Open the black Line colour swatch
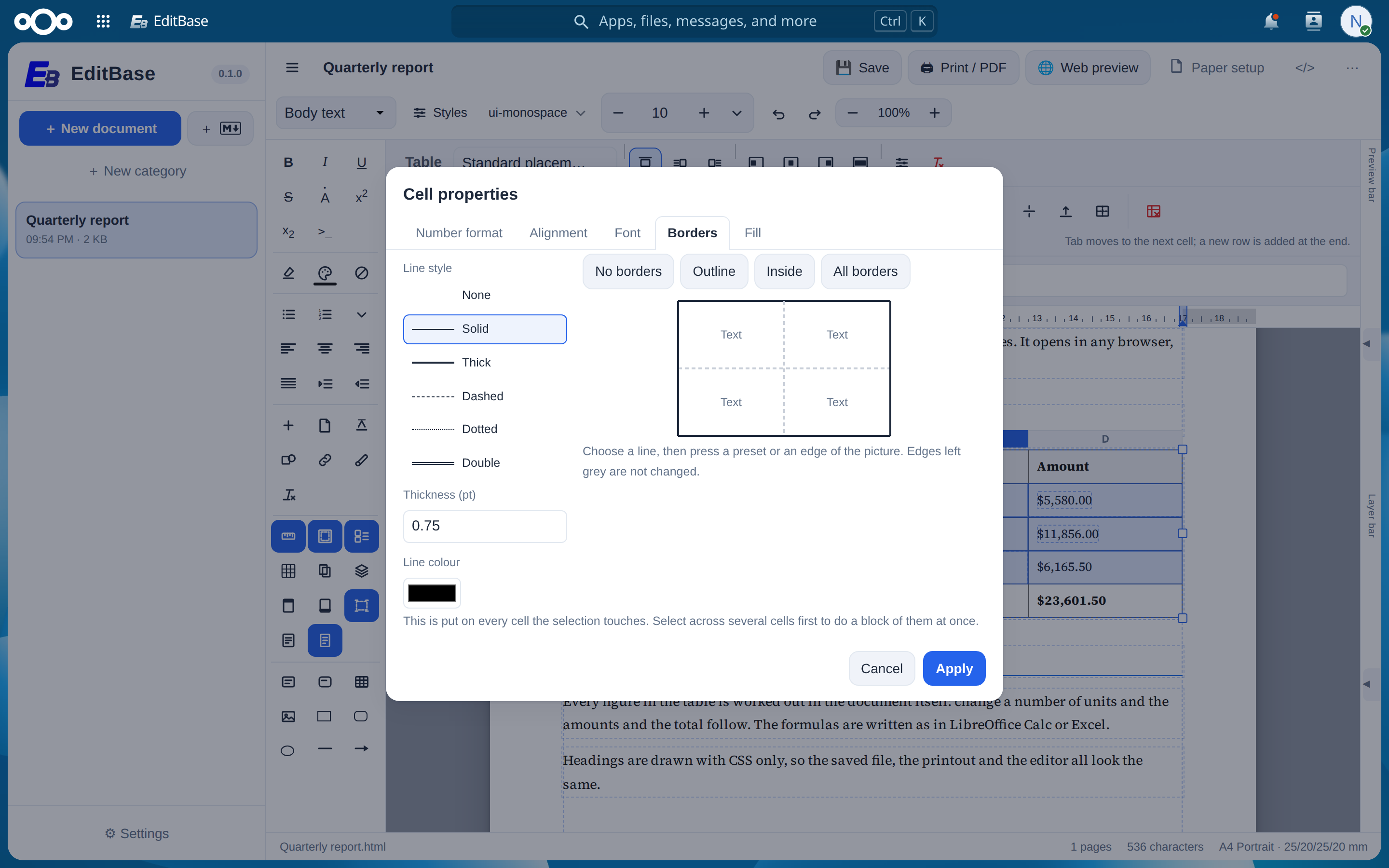Image resolution: width=1389 pixels, height=868 pixels. tap(432, 593)
